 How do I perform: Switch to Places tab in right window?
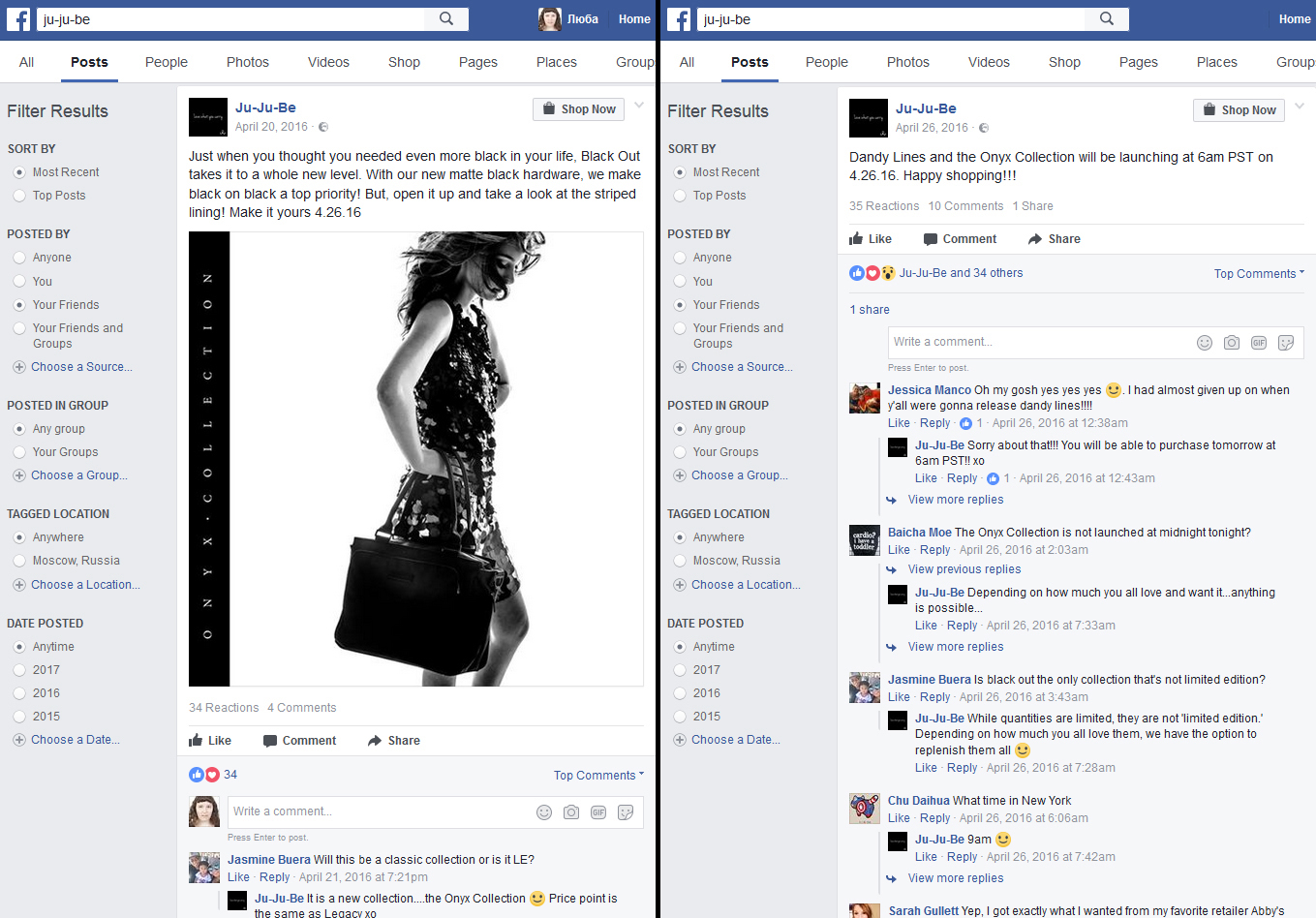1217,62
